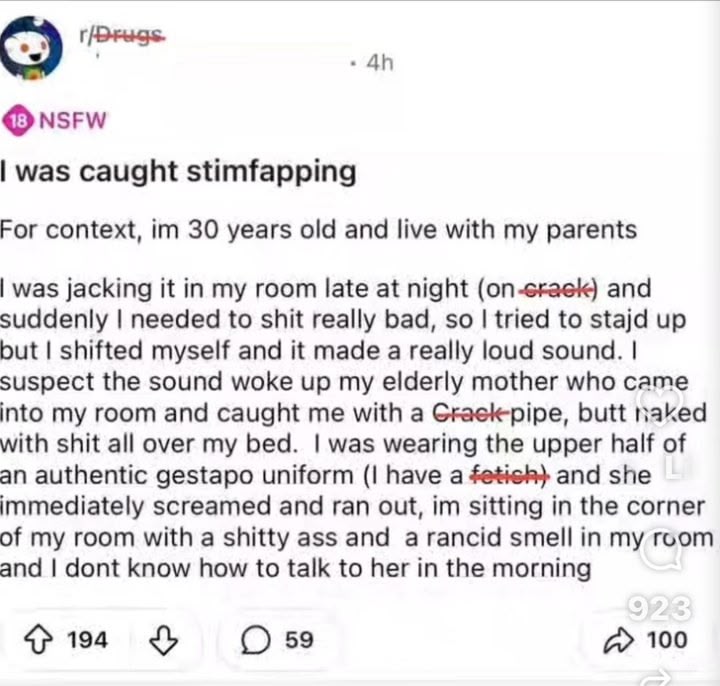Viewport: 720px width, 686px height.
Task: Open the post title 'I was caught stimfapping'
Action: click(178, 172)
